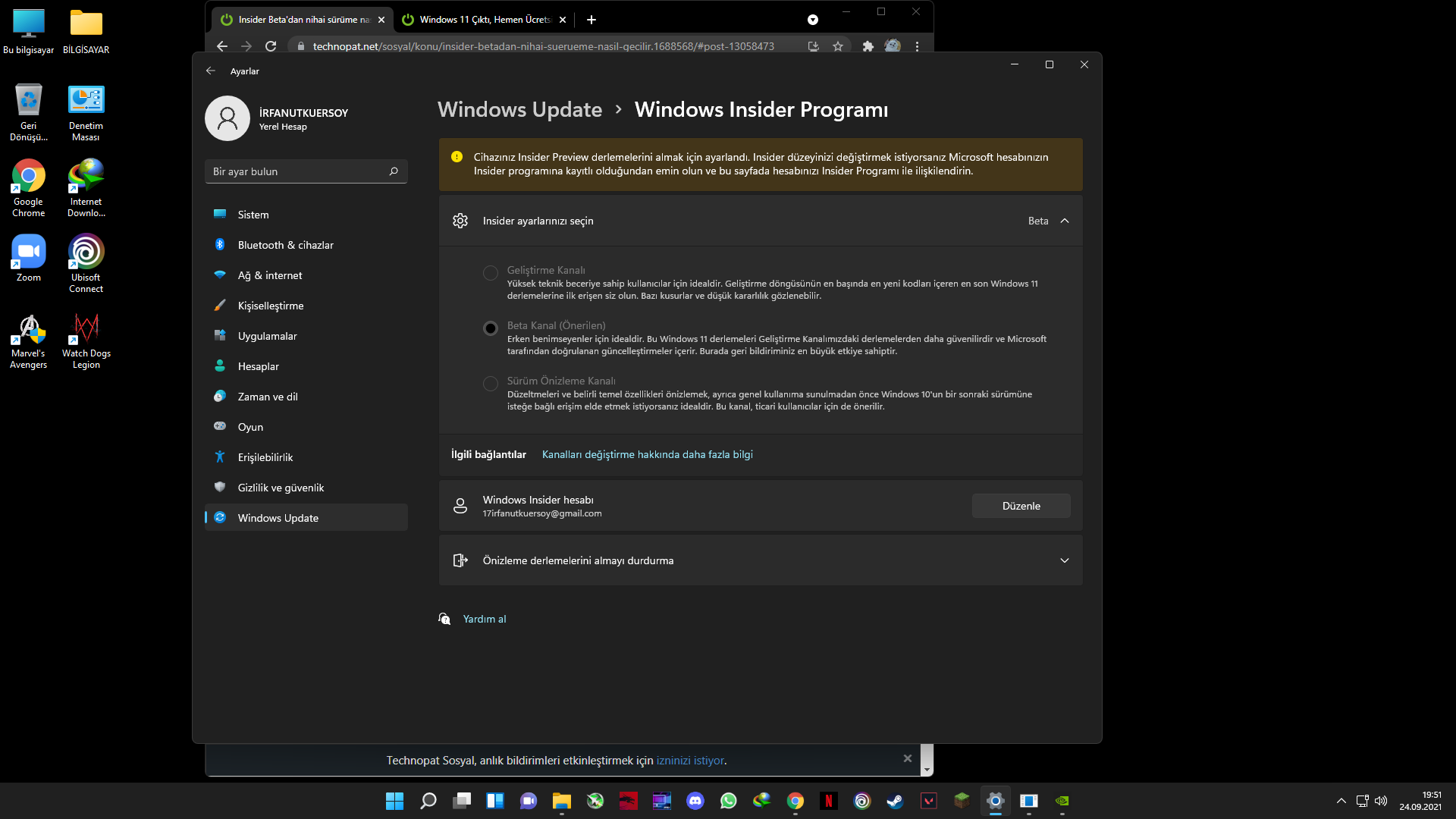The height and width of the screenshot is (819, 1456).
Task: Open Gizlilik ve güvenlik settings category
Action: point(281,488)
